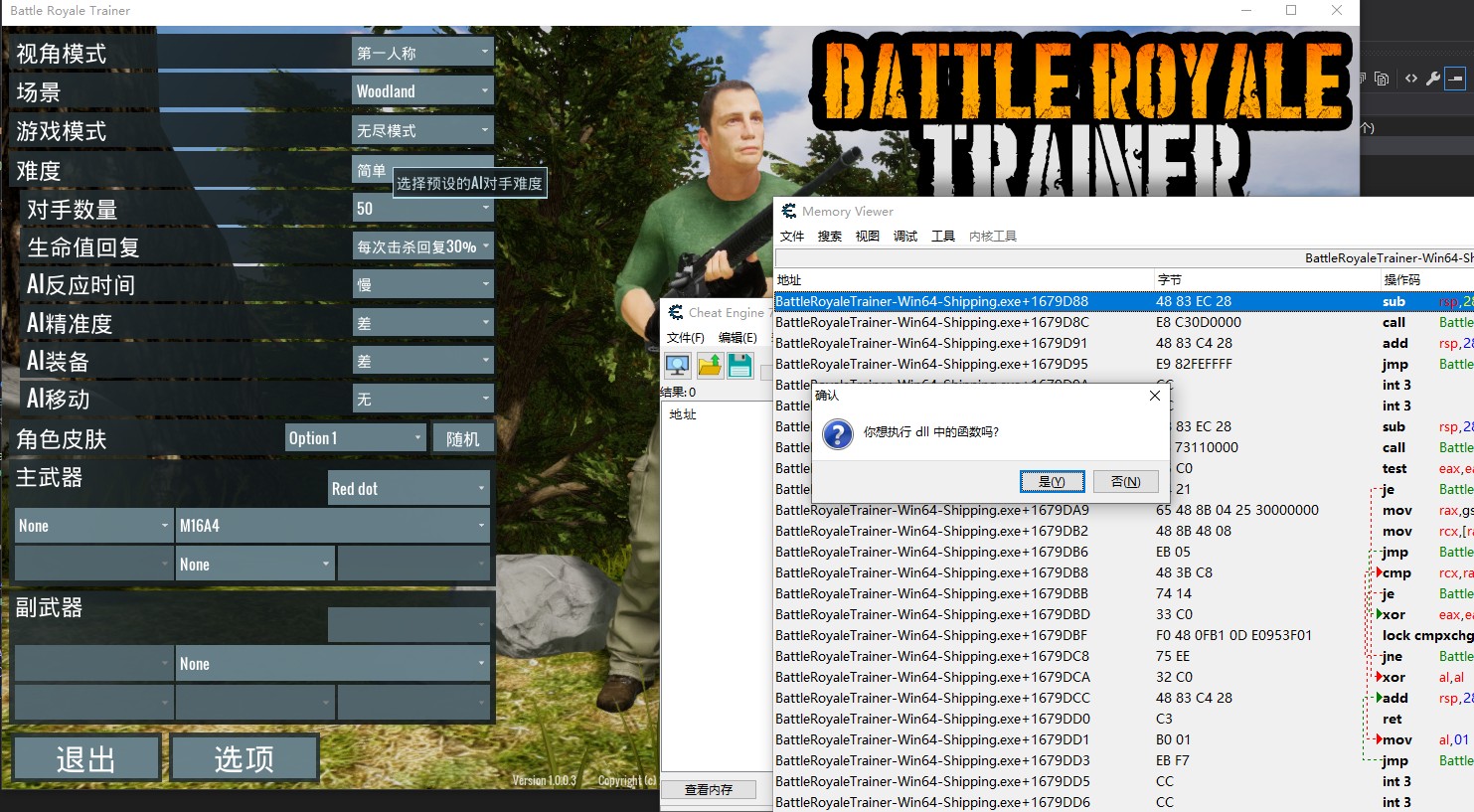Open 内核工具 menu in Memory Viewer
This screenshot has width=1474, height=812.
pyautogui.click(x=993, y=237)
